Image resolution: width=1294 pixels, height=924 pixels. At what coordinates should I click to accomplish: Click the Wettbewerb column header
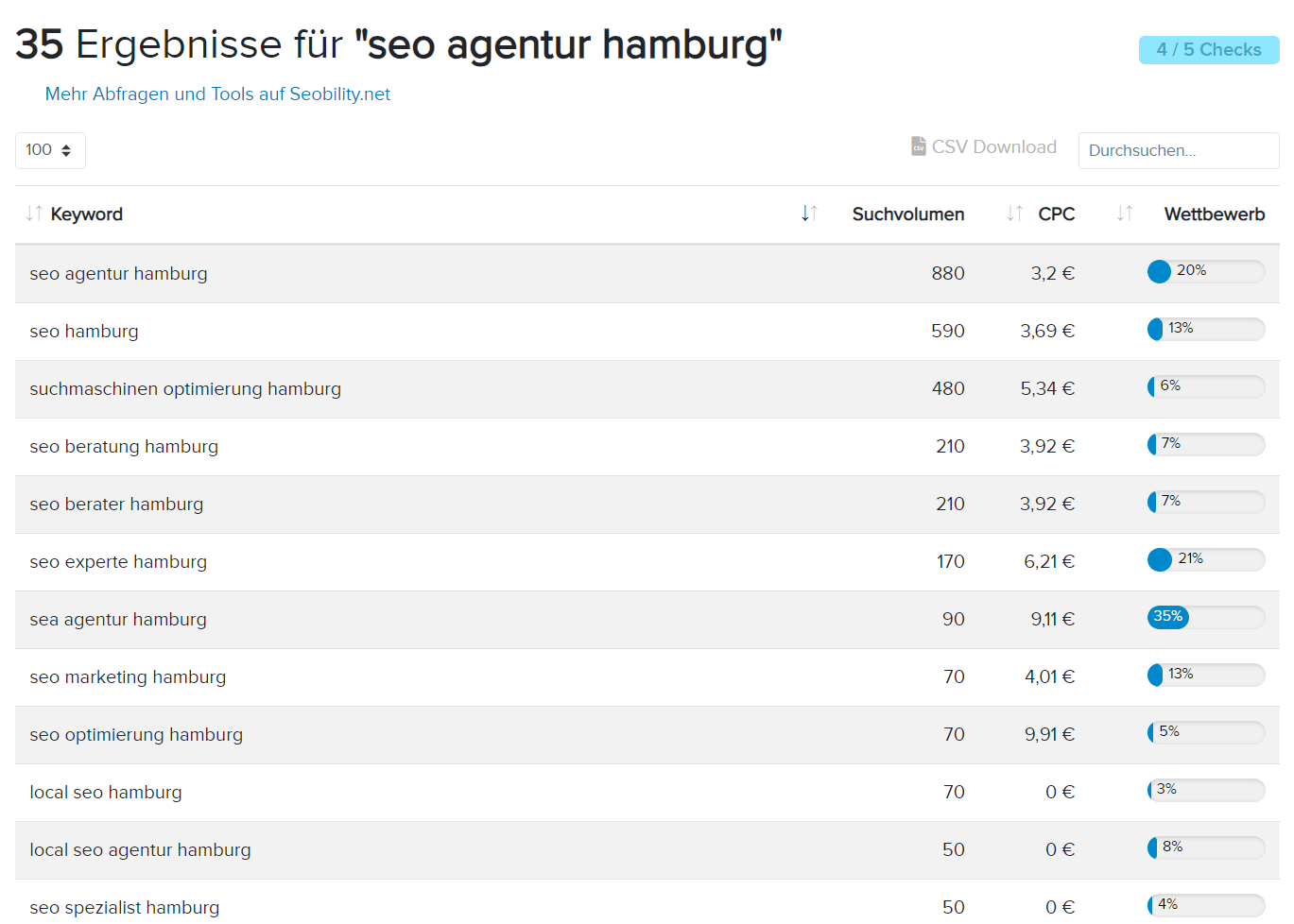[1214, 214]
